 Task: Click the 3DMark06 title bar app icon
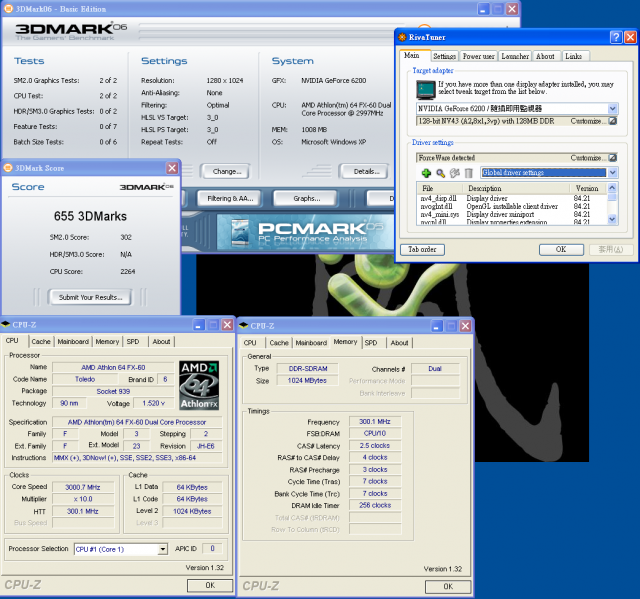tap(8, 9)
